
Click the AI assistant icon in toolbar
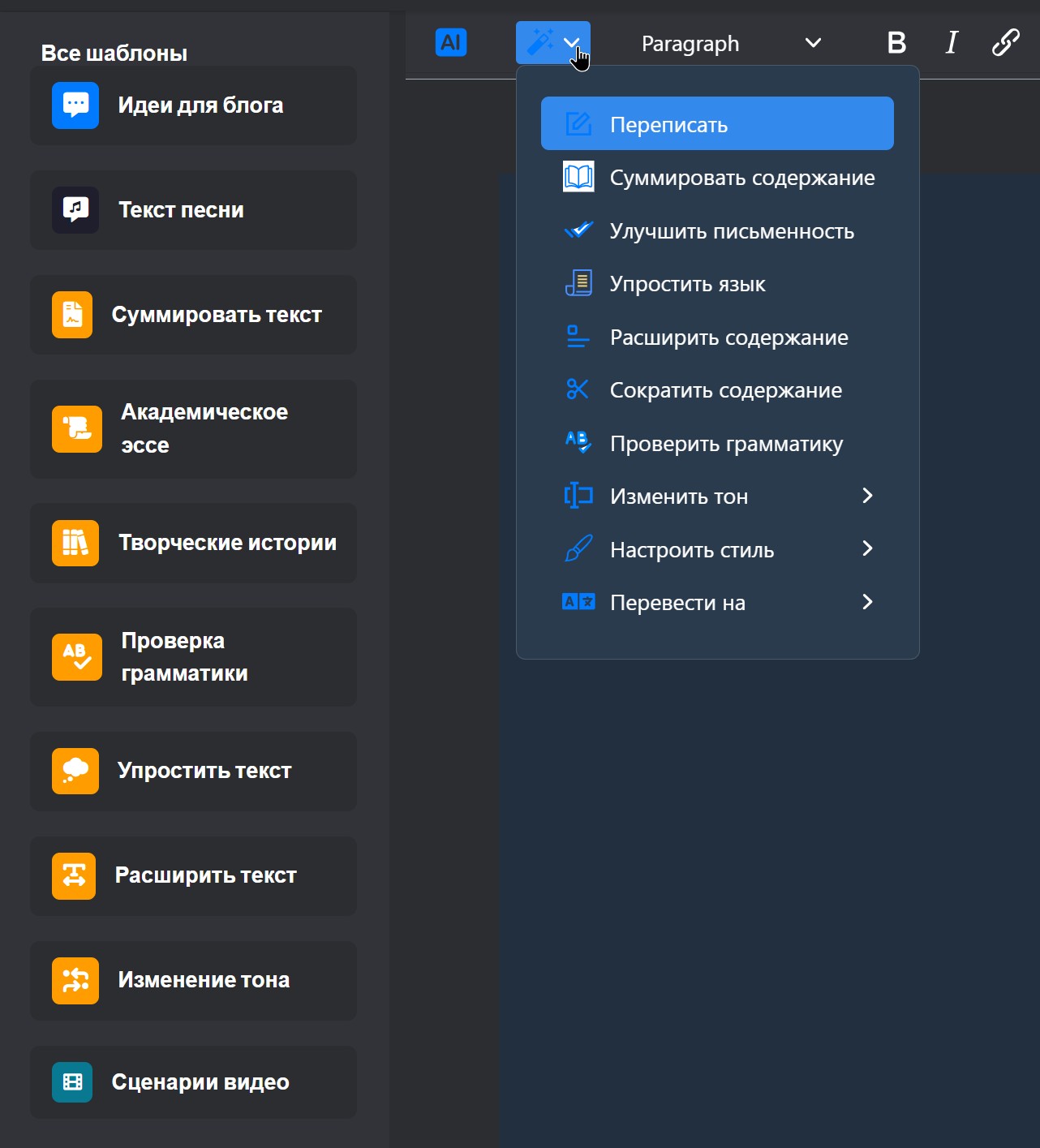[x=451, y=42]
